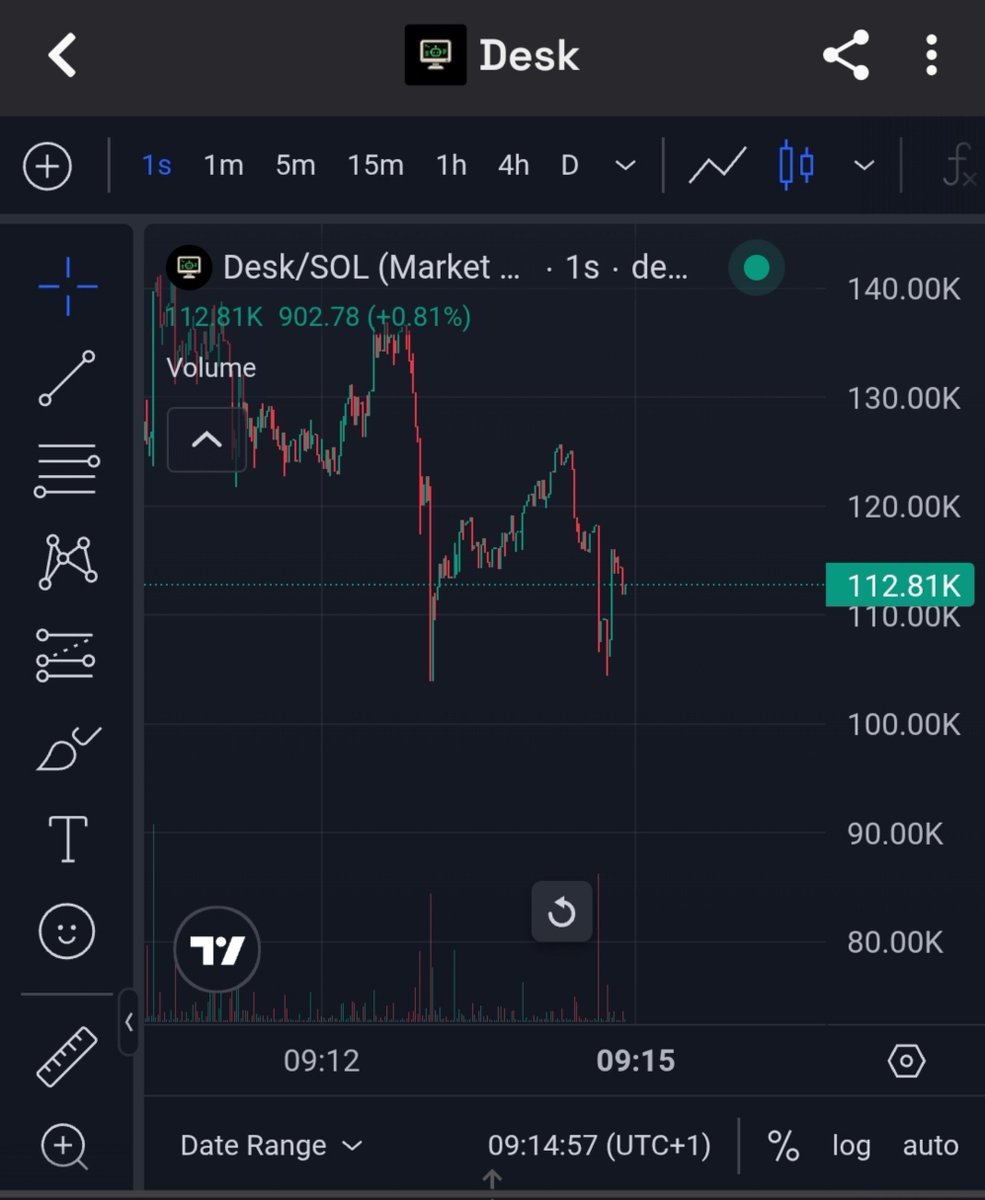Open the emoji icons tool
Screen dimensions: 985x1200
[x=67, y=932]
